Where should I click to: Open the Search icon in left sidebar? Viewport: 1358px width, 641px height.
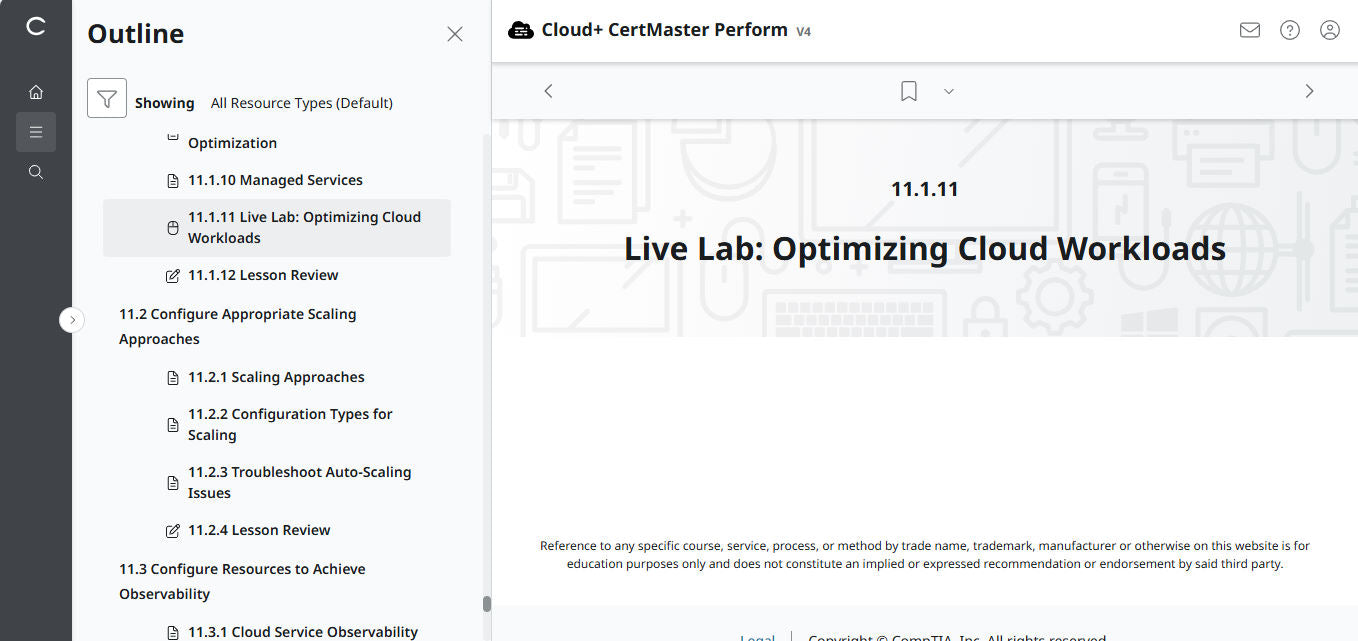[36, 171]
